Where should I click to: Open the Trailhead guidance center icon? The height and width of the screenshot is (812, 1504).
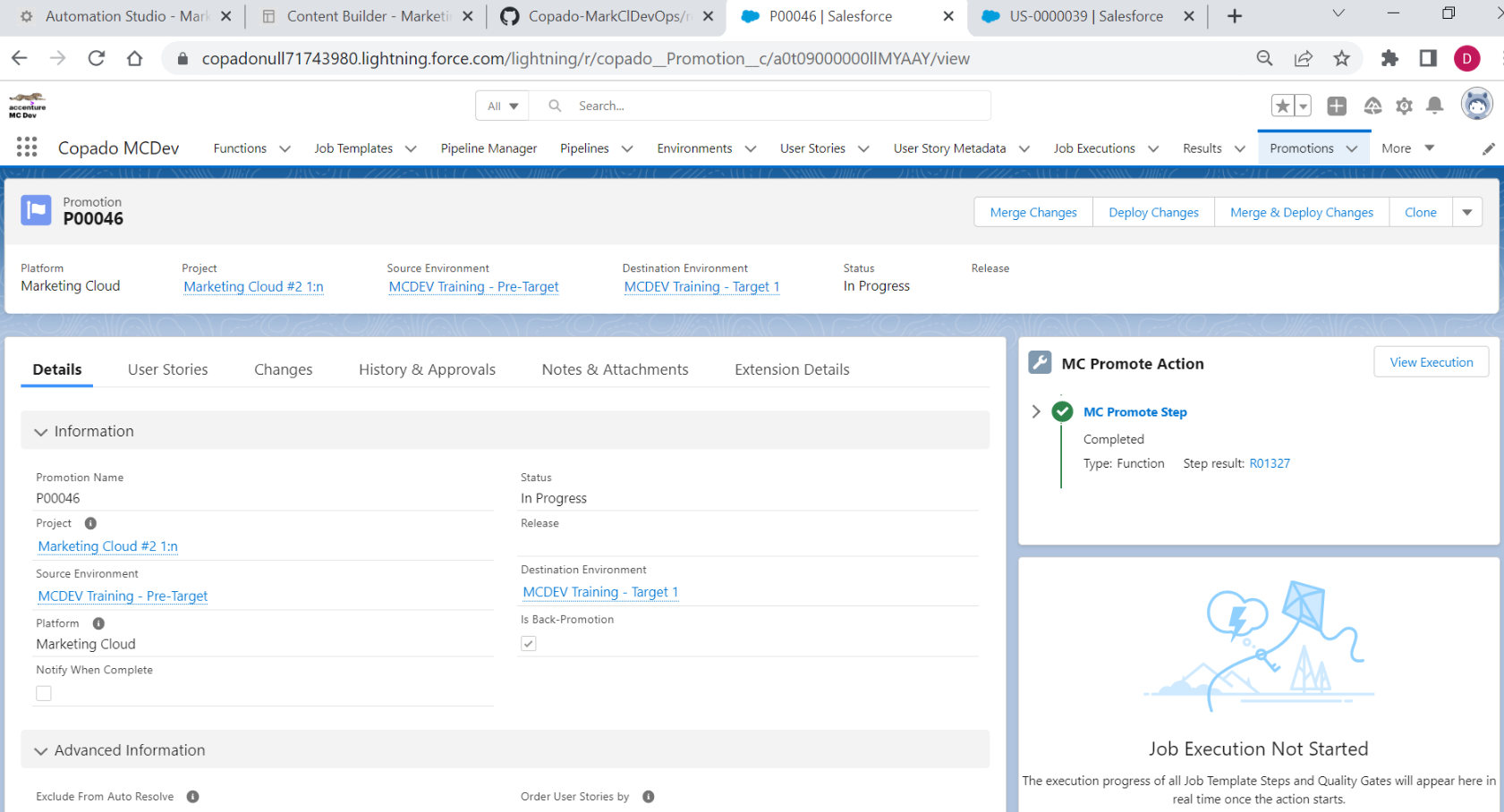pos(1373,106)
